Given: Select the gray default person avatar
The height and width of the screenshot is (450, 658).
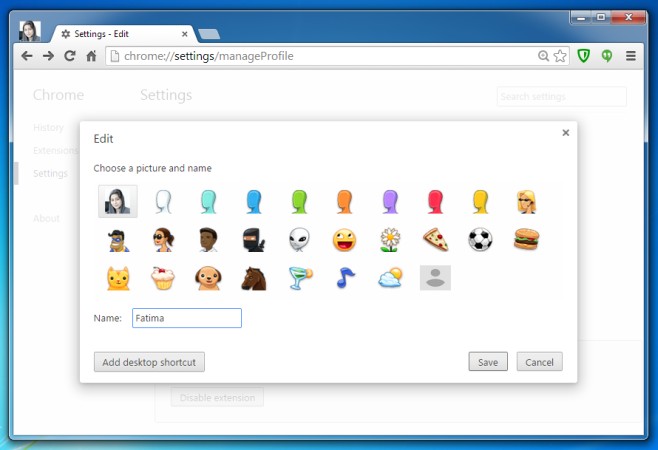Looking at the screenshot, I should click(436, 278).
